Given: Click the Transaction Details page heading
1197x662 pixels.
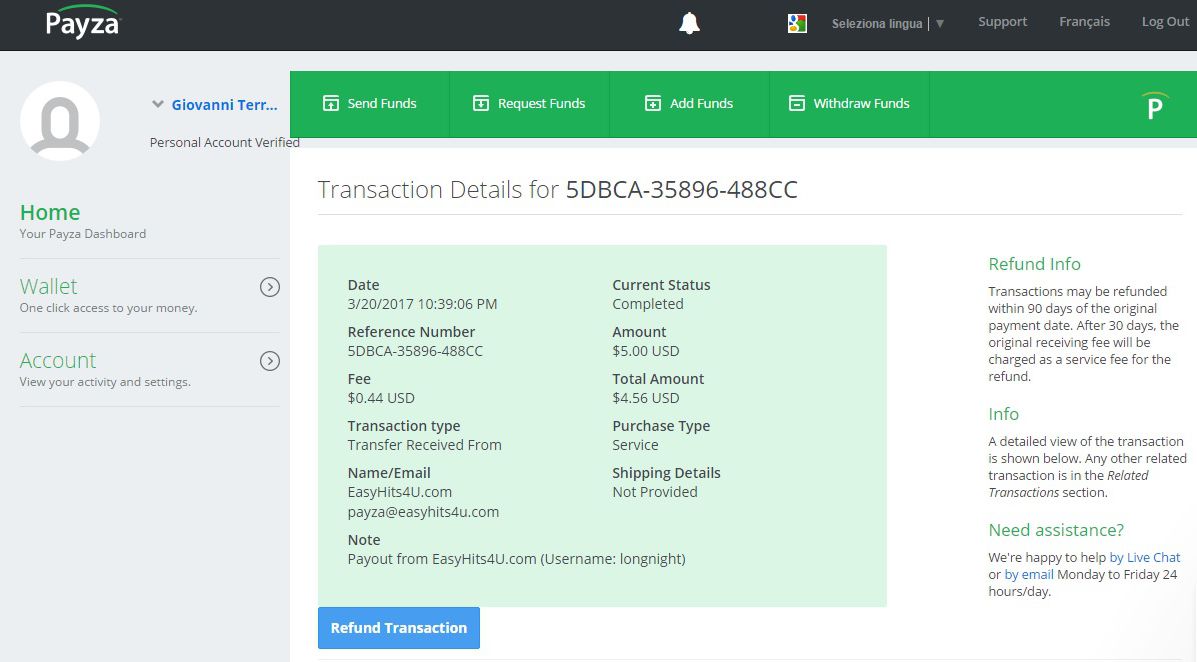Looking at the screenshot, I should (557, 189).
